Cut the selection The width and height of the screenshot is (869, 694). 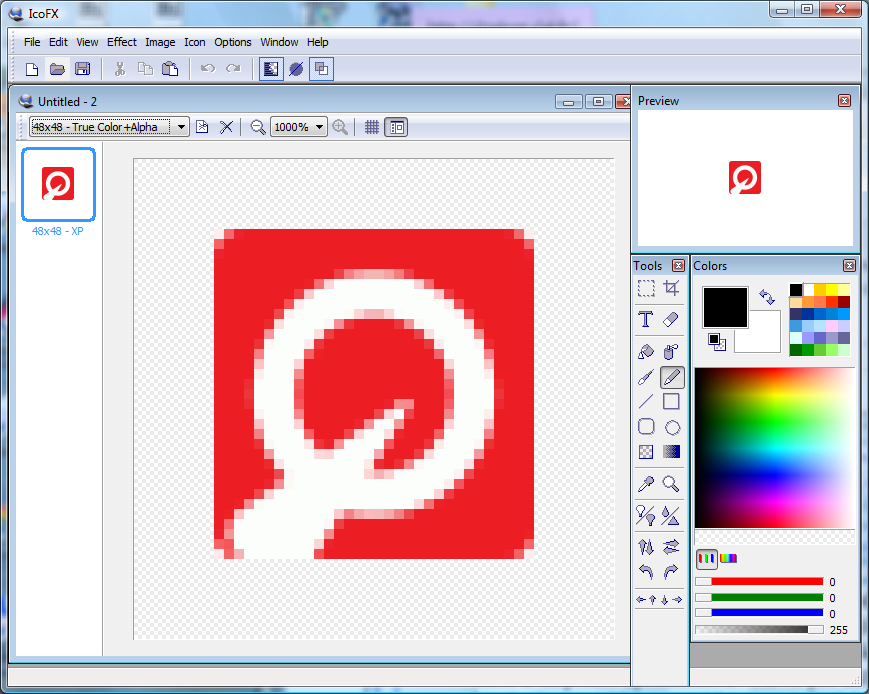pos(120,69)
